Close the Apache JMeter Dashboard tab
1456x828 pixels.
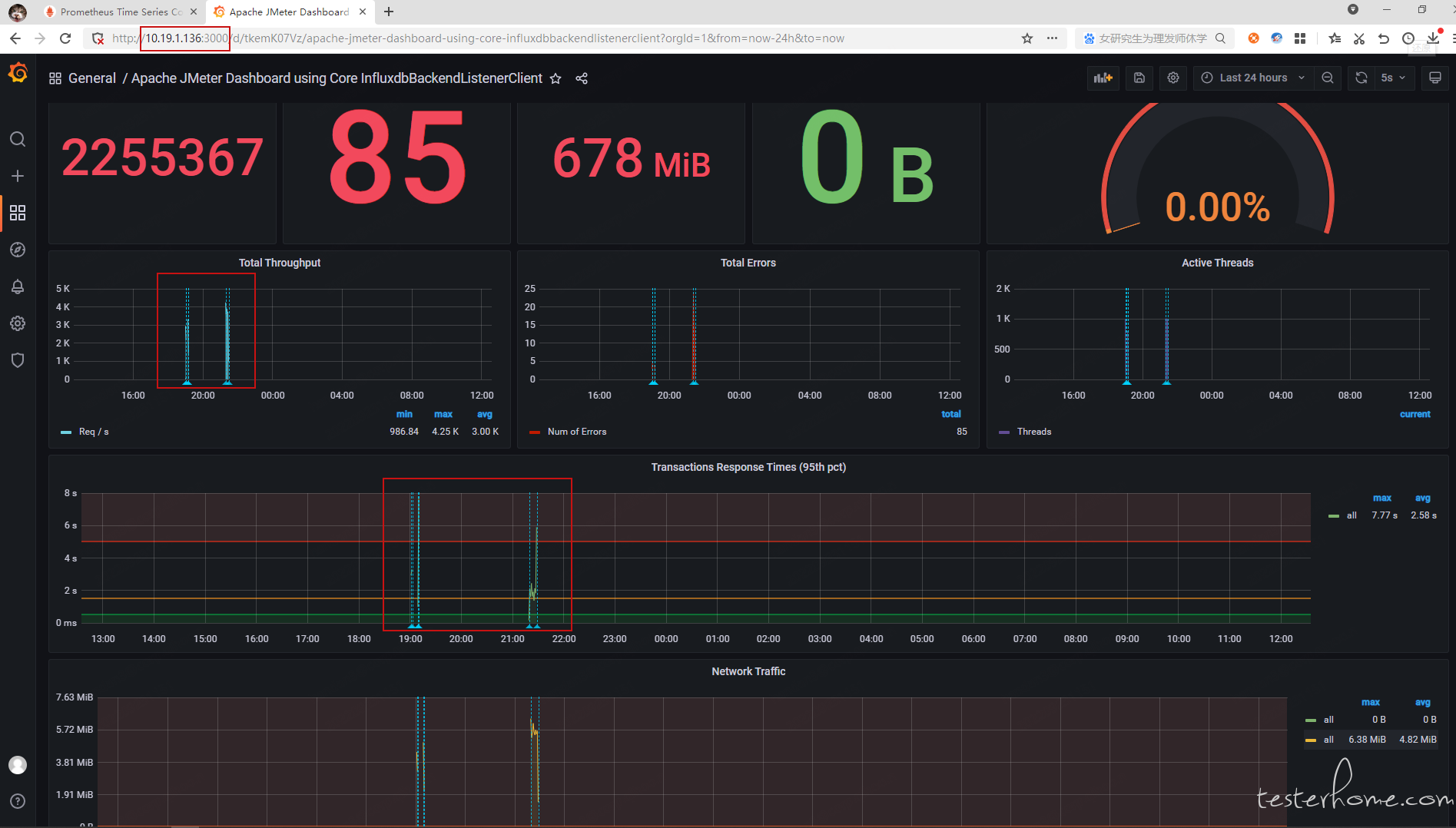tap(363, 12)
